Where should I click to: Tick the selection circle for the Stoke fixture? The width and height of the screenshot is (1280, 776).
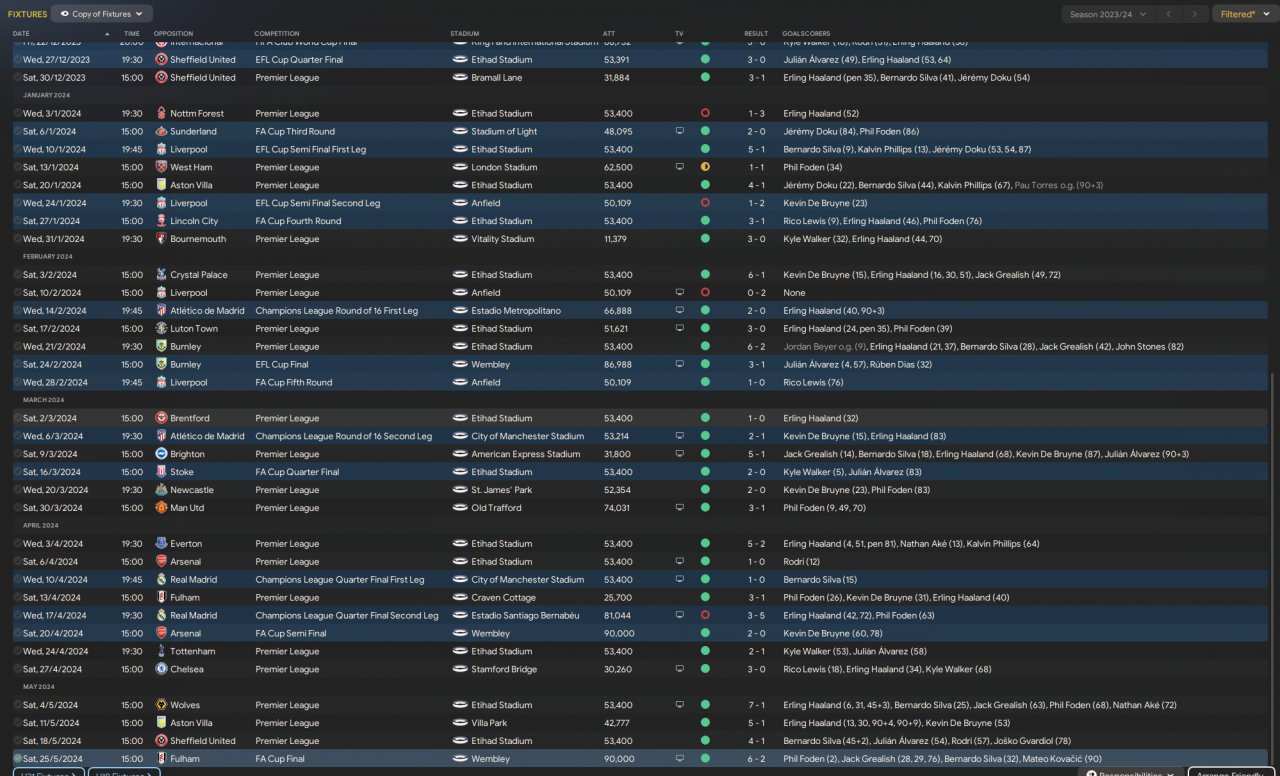coord(18,472)
